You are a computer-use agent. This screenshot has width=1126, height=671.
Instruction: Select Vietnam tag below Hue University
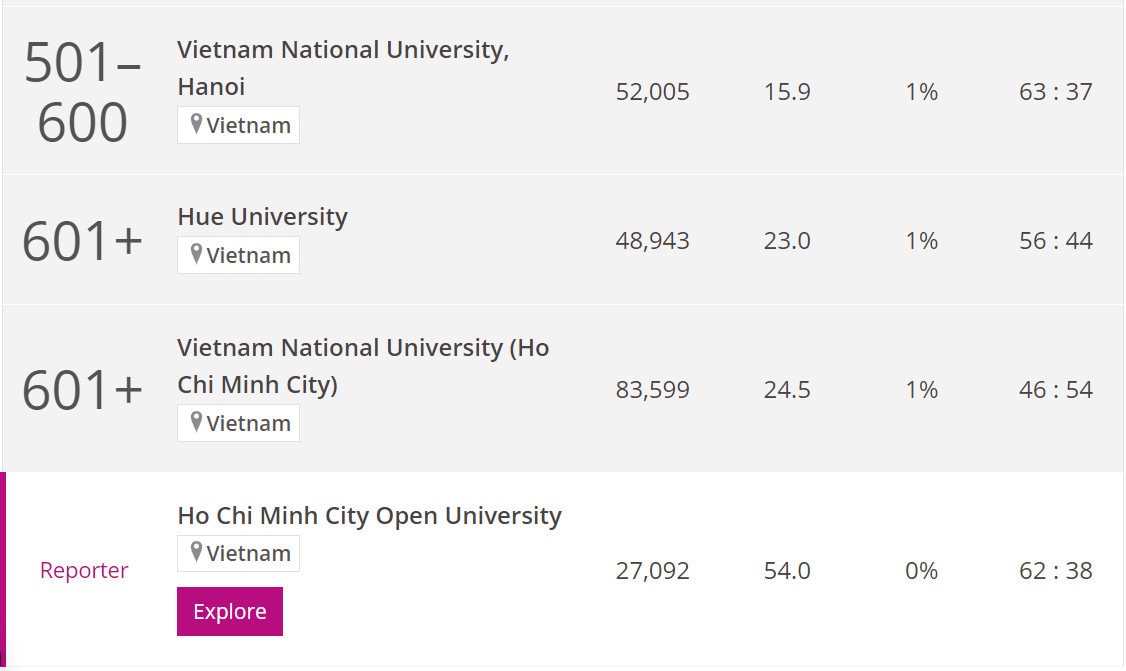[238, 255]
